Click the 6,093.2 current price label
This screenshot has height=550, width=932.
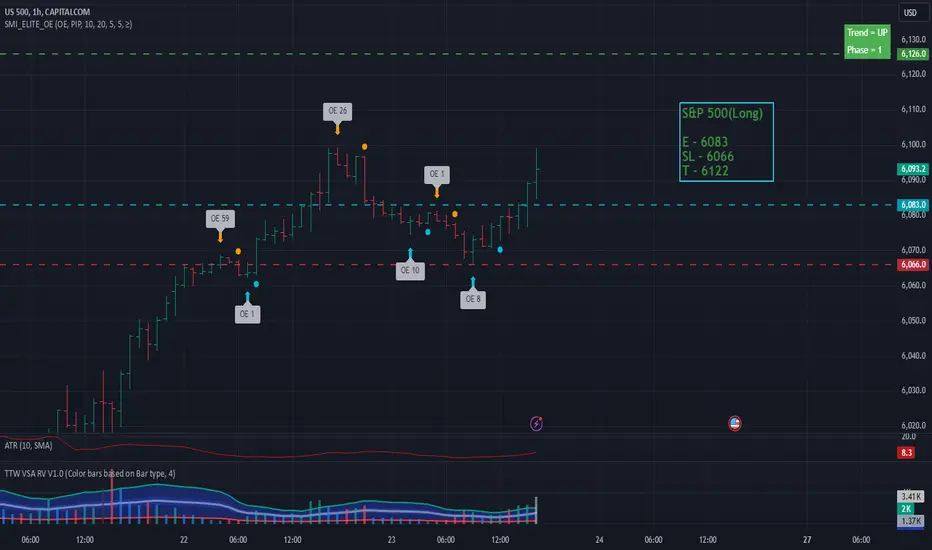pos(913,169)
